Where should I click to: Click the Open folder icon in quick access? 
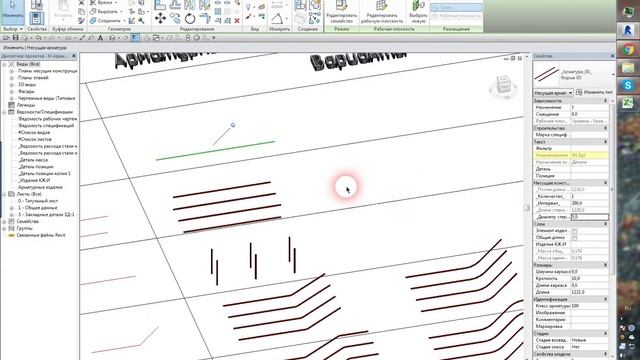pyautogui.click(x=6, y=38)
